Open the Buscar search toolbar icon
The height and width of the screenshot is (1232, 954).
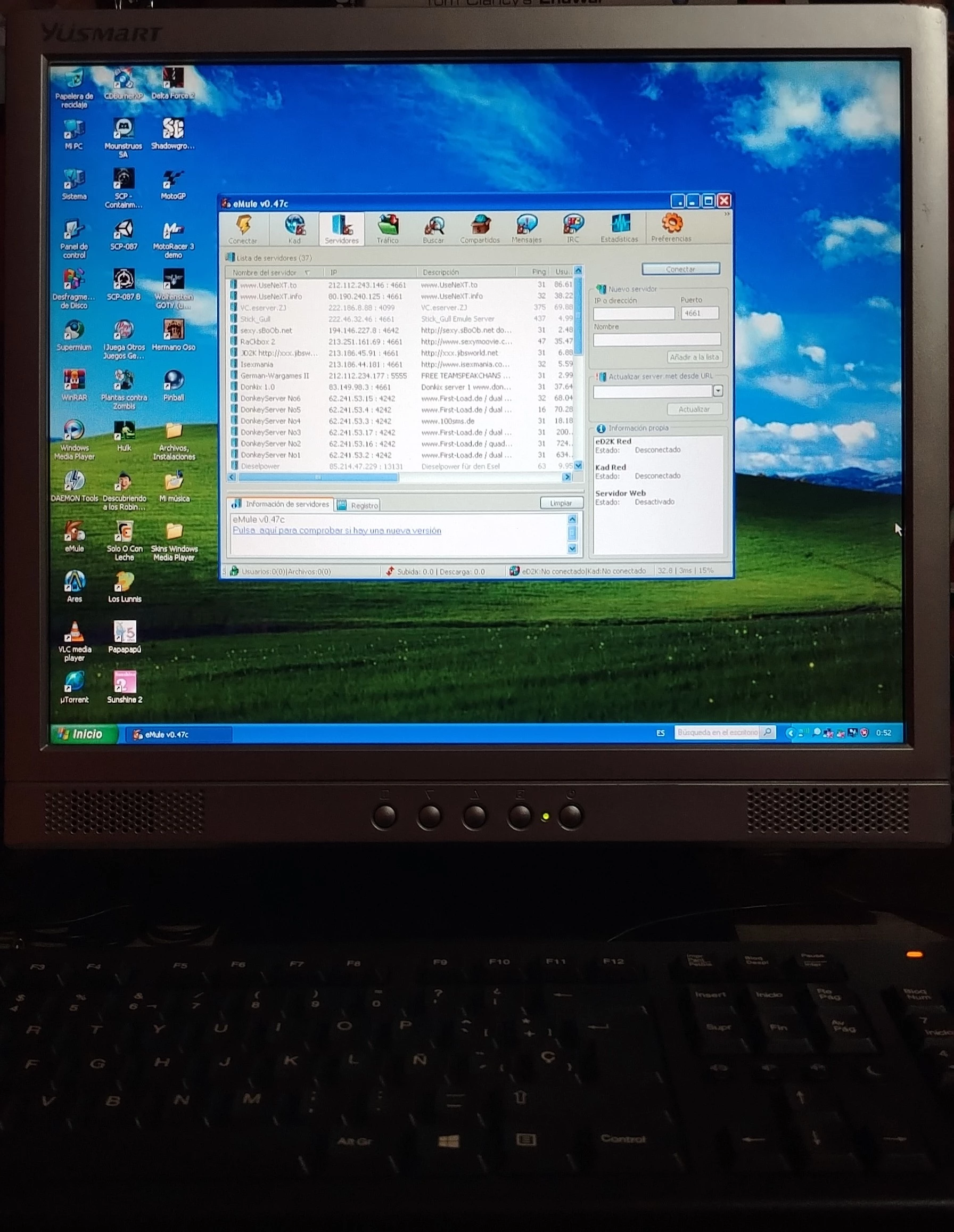[433, 228]
